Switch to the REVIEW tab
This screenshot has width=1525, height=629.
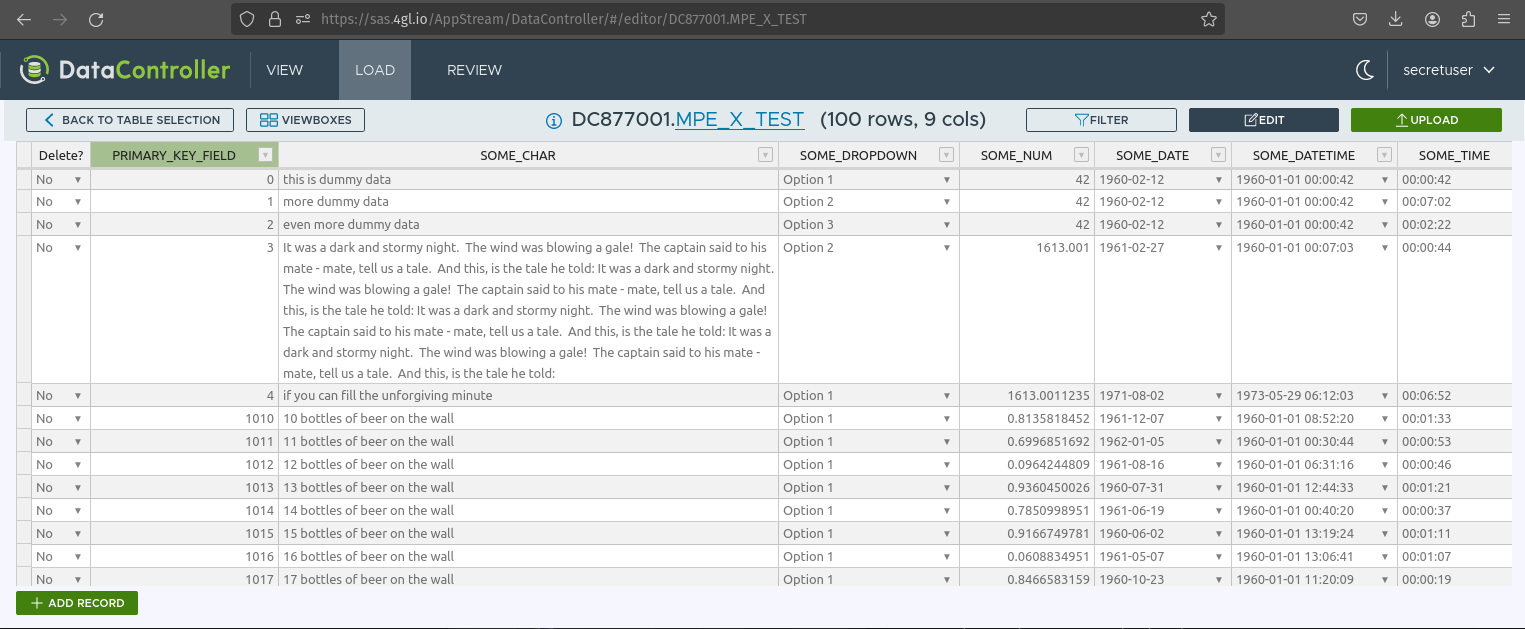474,70
